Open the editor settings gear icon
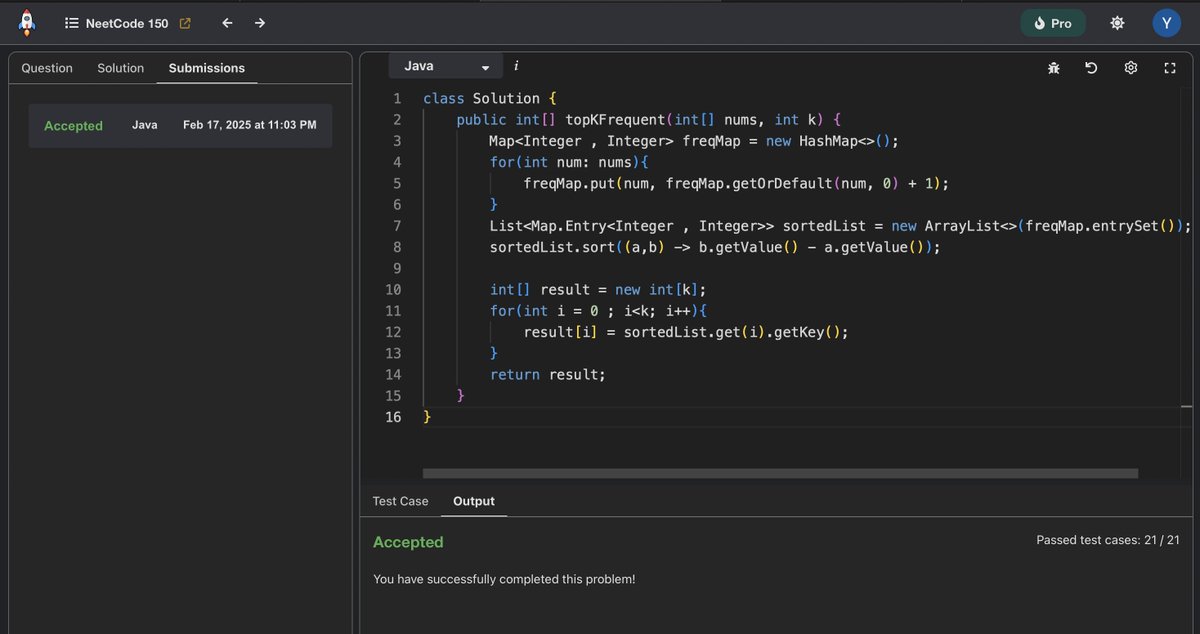 pos(1130,67)
